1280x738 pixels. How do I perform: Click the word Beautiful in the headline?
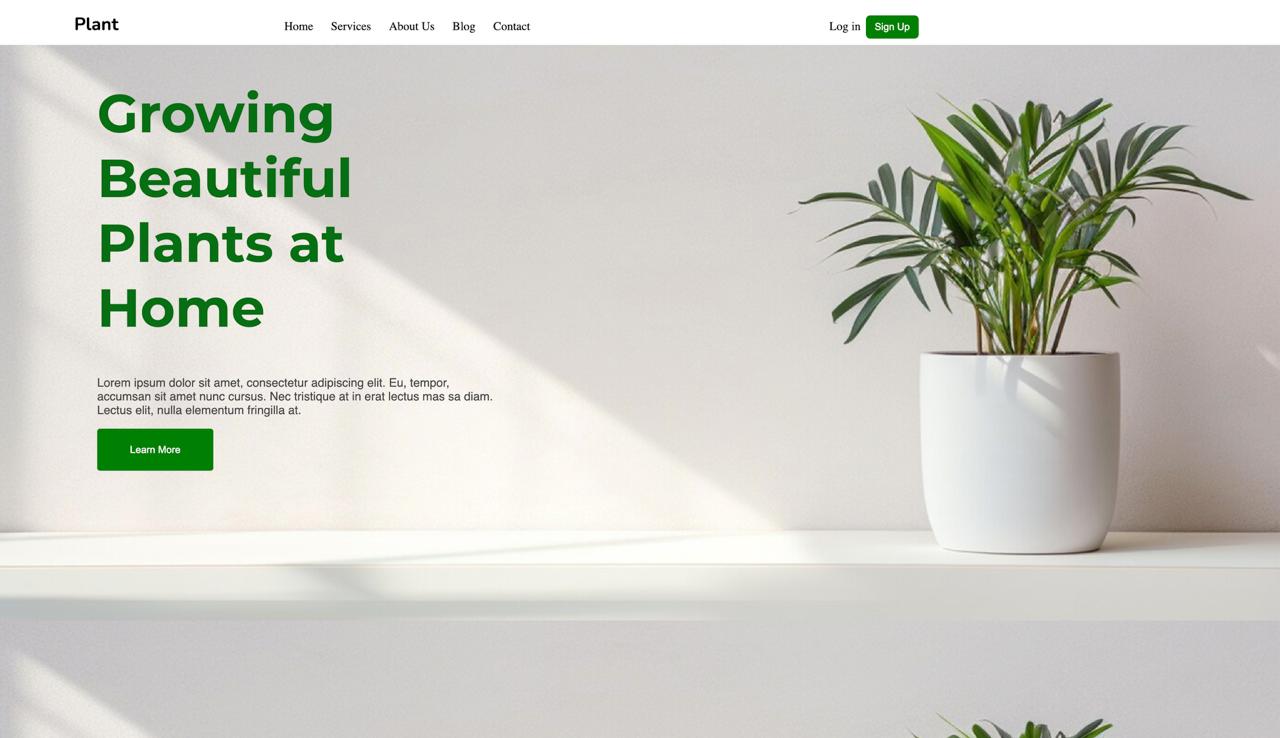225,178
